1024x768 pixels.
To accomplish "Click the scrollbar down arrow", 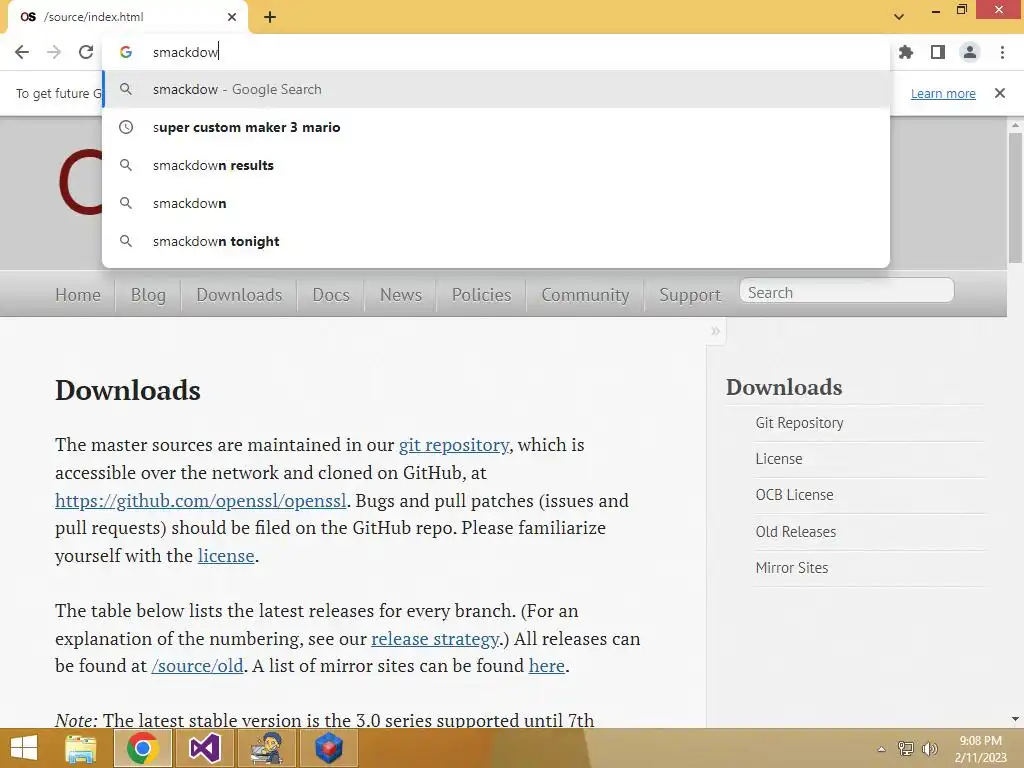I will 1015,719.
